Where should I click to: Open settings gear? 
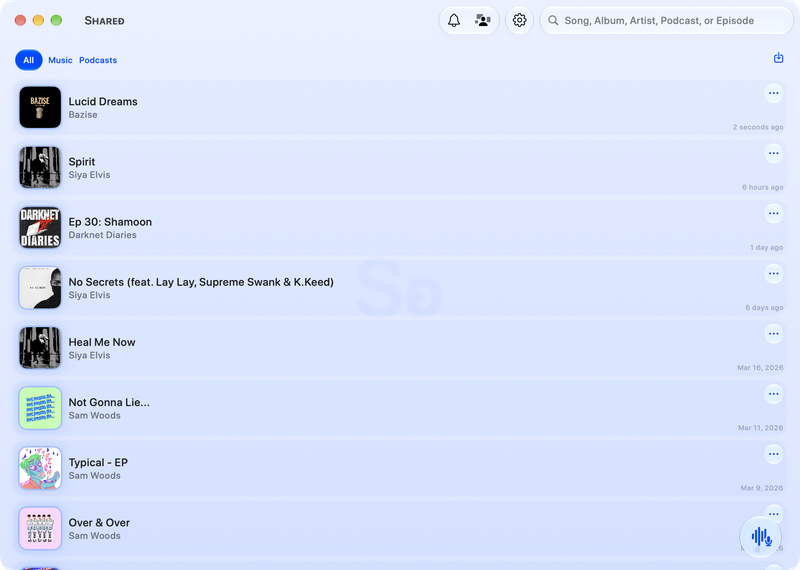[519, 20]
